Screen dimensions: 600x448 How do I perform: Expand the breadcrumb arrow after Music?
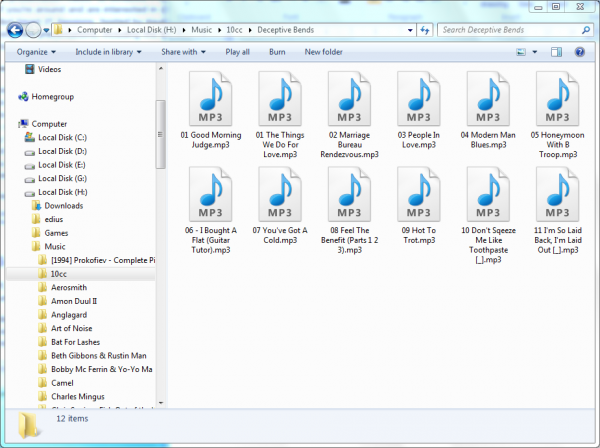219,30
